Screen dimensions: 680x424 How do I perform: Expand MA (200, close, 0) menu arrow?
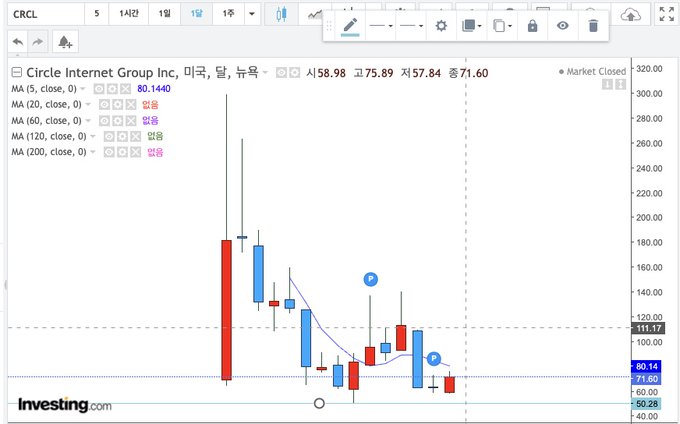pos(93,152)
